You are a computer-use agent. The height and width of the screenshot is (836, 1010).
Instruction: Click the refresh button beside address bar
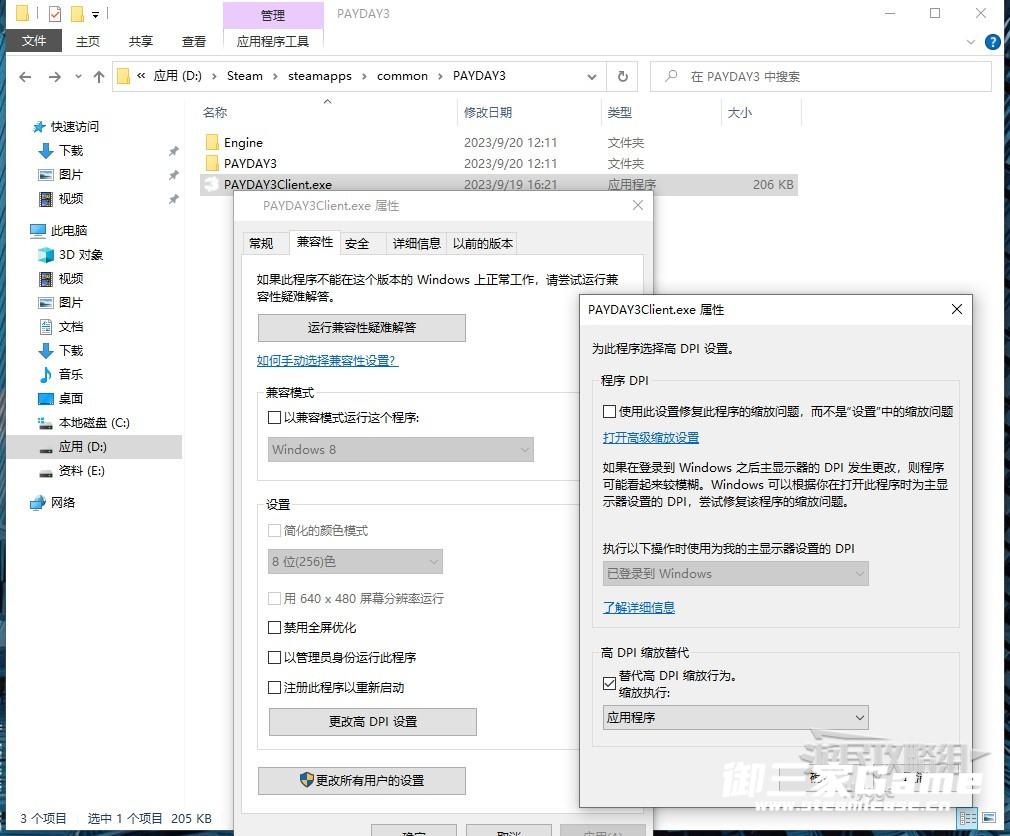point(623,76)
